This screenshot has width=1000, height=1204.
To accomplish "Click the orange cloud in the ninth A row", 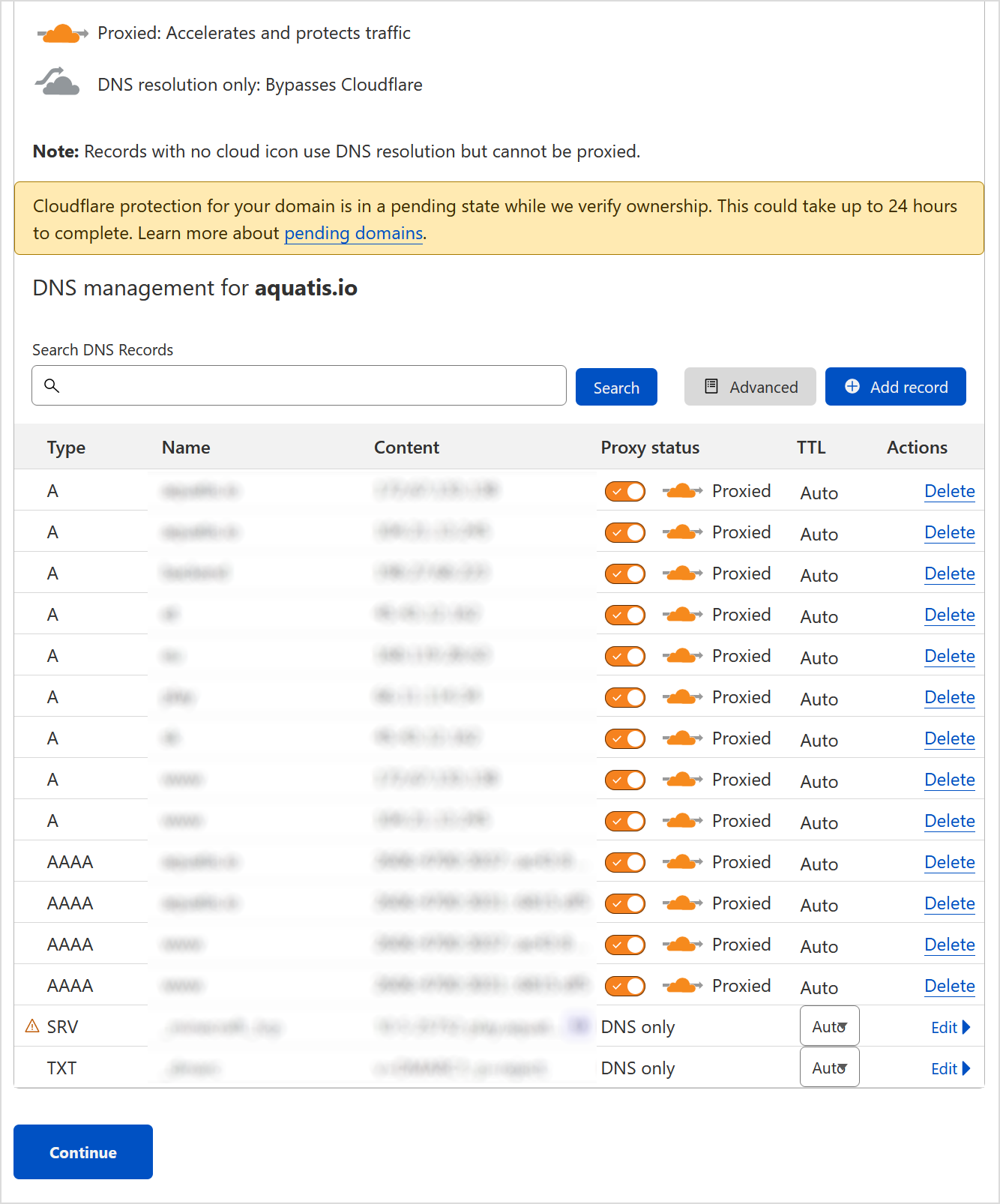I will pyautogui.click(x=683, y=821).
